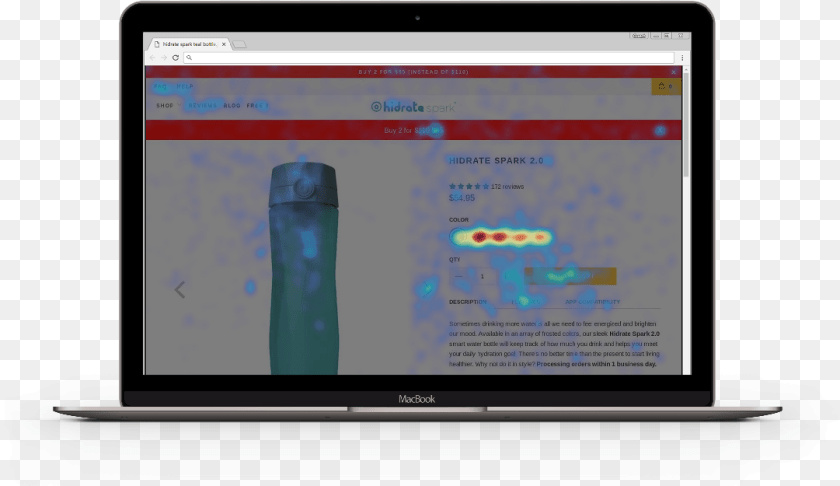
Task: Open the HELP link
Action: [185, 86]
